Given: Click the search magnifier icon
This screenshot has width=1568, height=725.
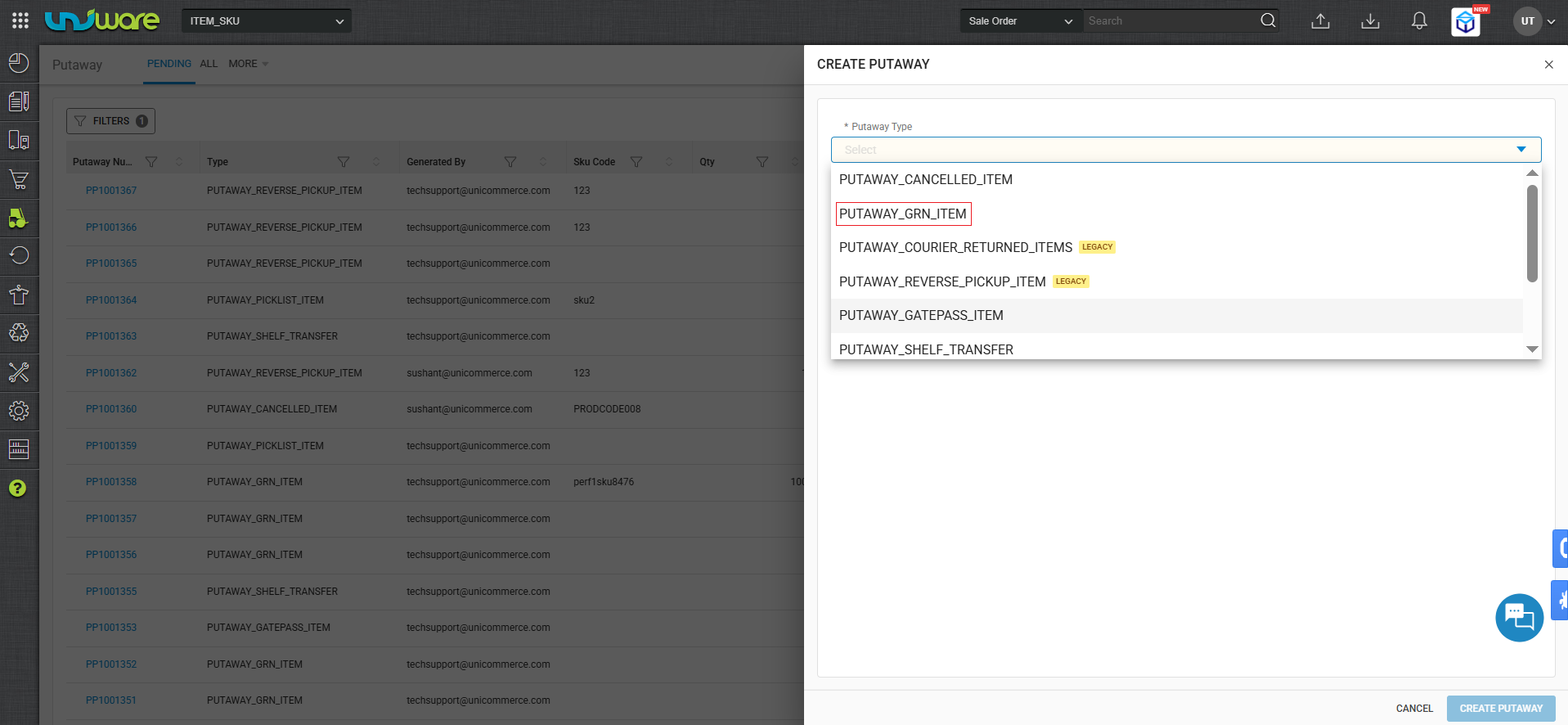Looking at the screenshot, I should (1268, 20).
